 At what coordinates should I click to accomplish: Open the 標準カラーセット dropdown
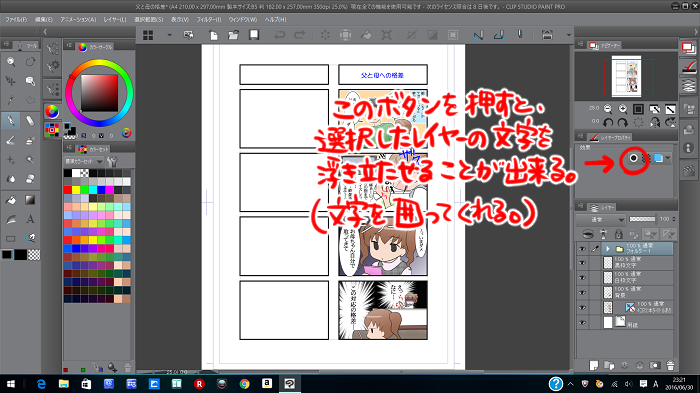click(x=84, y=161)
